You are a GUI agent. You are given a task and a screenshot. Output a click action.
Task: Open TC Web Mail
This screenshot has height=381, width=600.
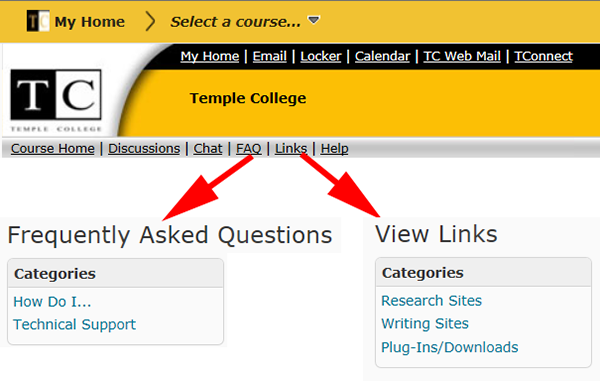462,56
